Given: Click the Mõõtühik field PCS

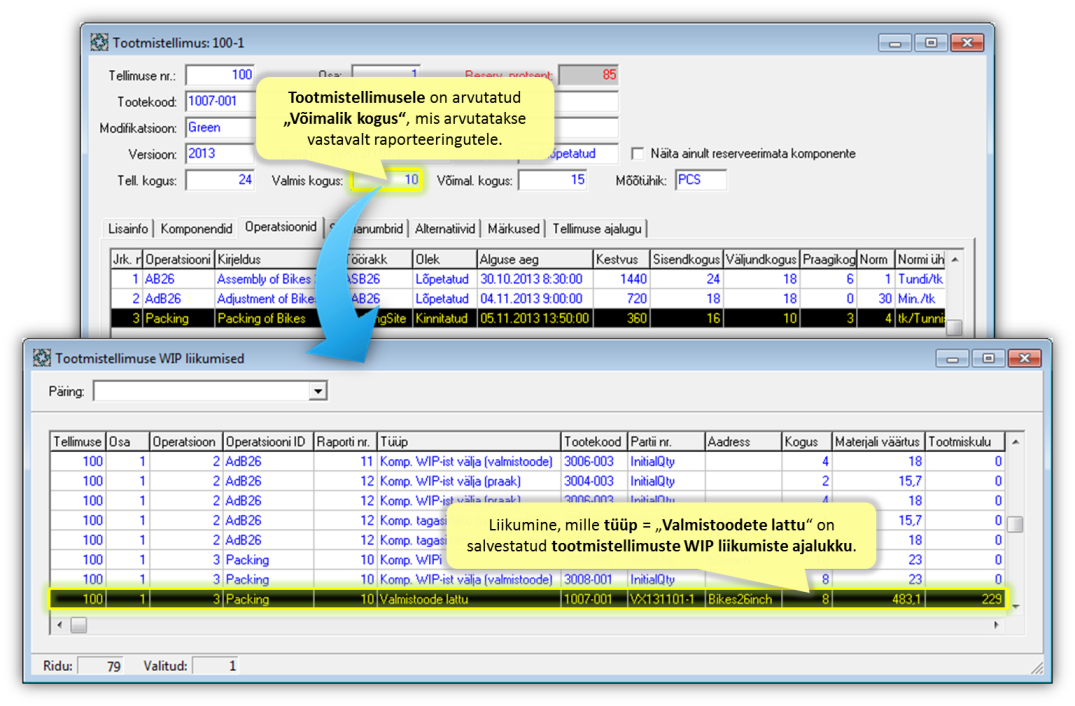Looking at the screenshot, I should [x=701, y=180].
